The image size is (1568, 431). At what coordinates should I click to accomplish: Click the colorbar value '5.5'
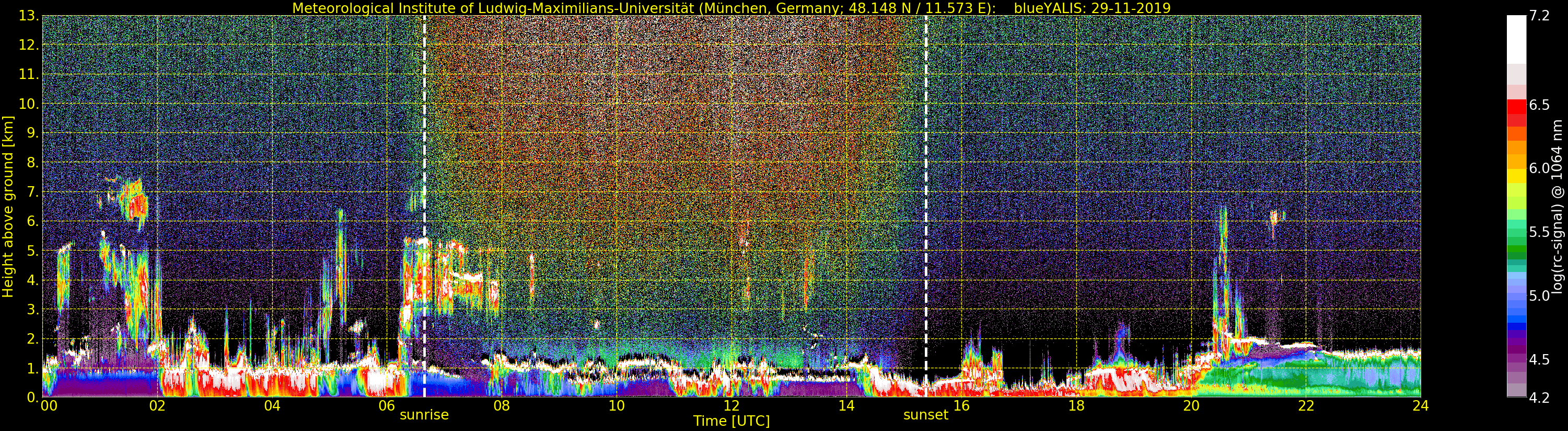coord(1539,232)
